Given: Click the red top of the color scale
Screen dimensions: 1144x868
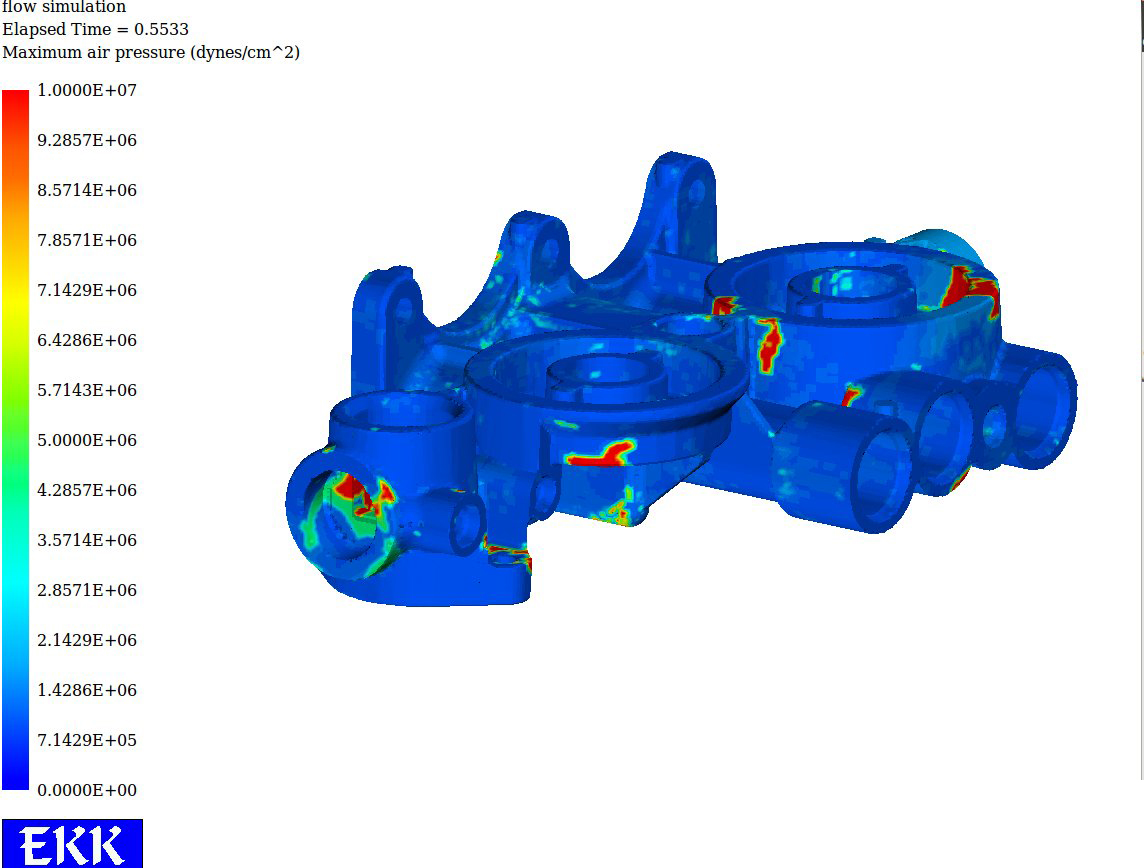Looking at the screenshot, I should click(x=15, y=101).
